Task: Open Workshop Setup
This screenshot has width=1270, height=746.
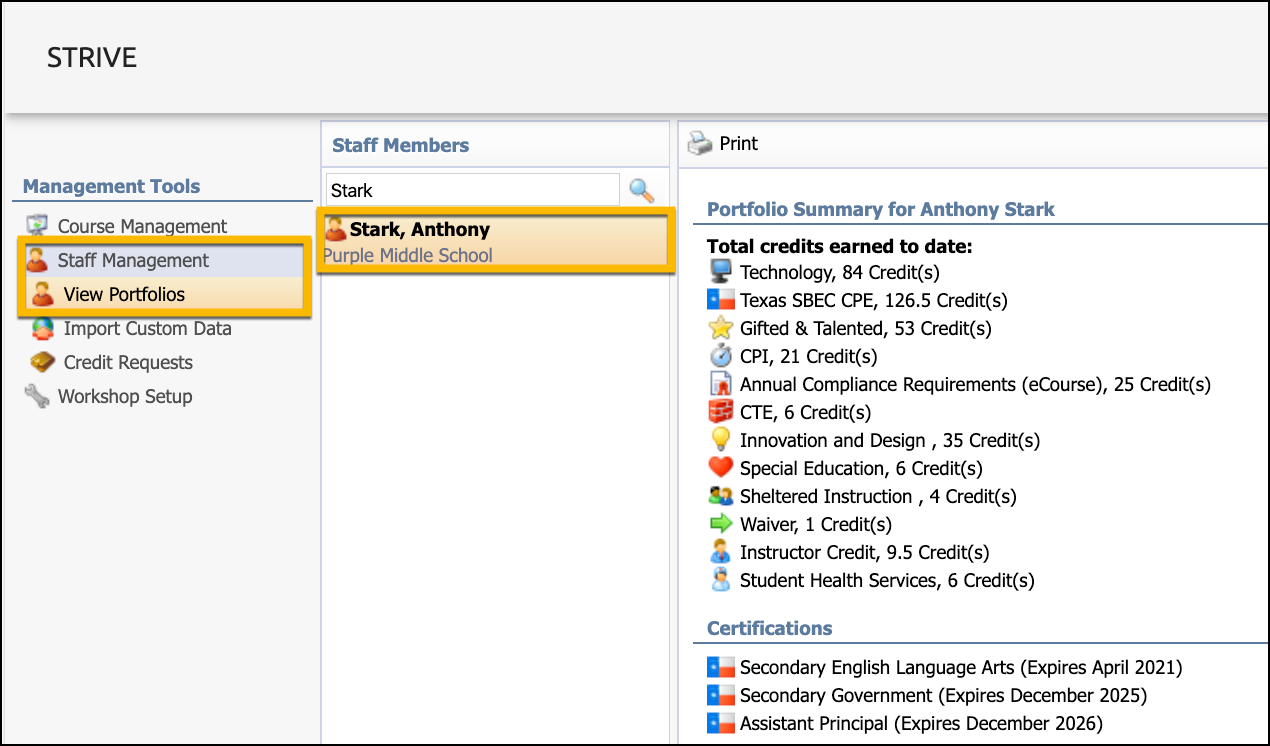Action: [x=125, y=396]
